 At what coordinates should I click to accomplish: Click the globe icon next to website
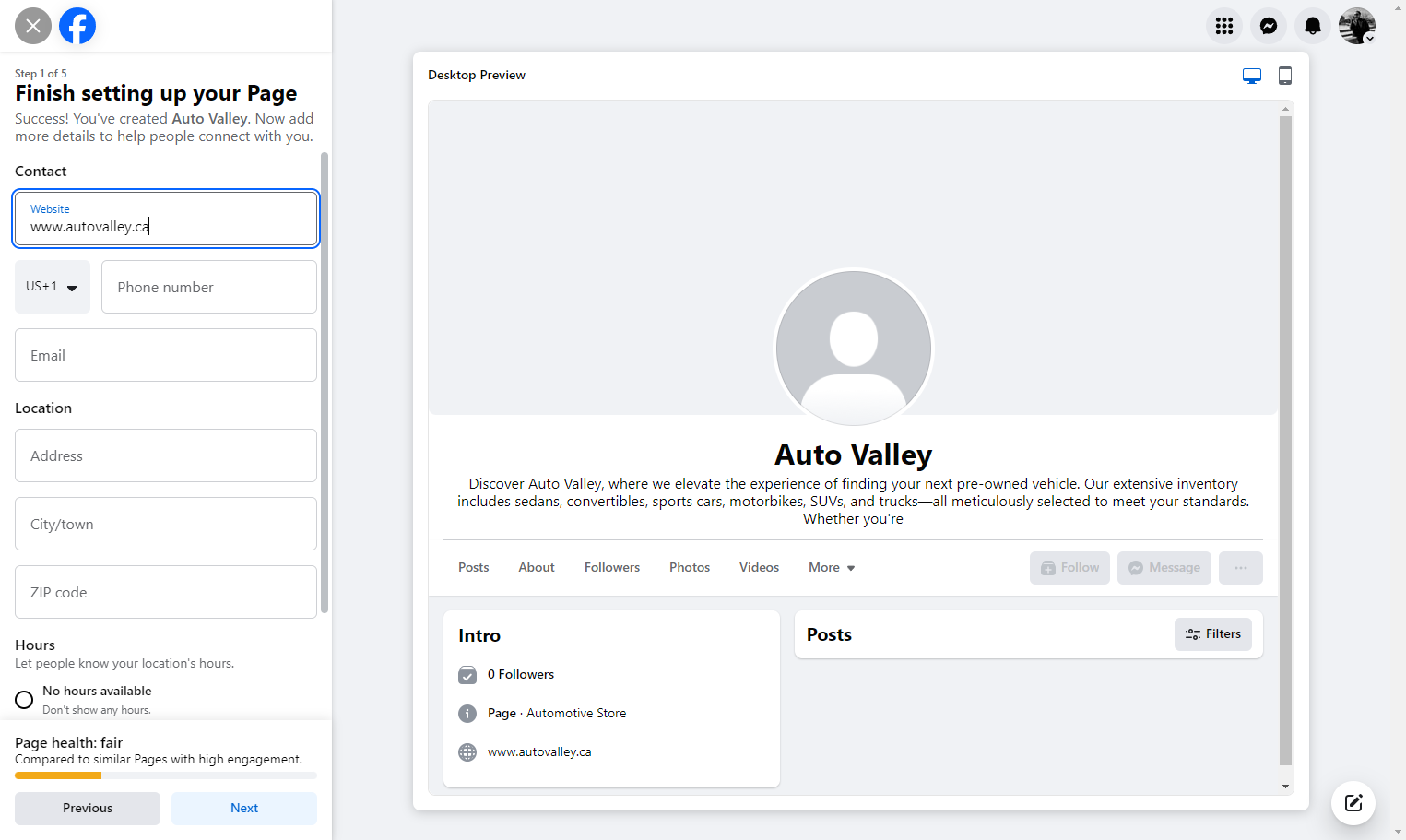pos(467,752)
